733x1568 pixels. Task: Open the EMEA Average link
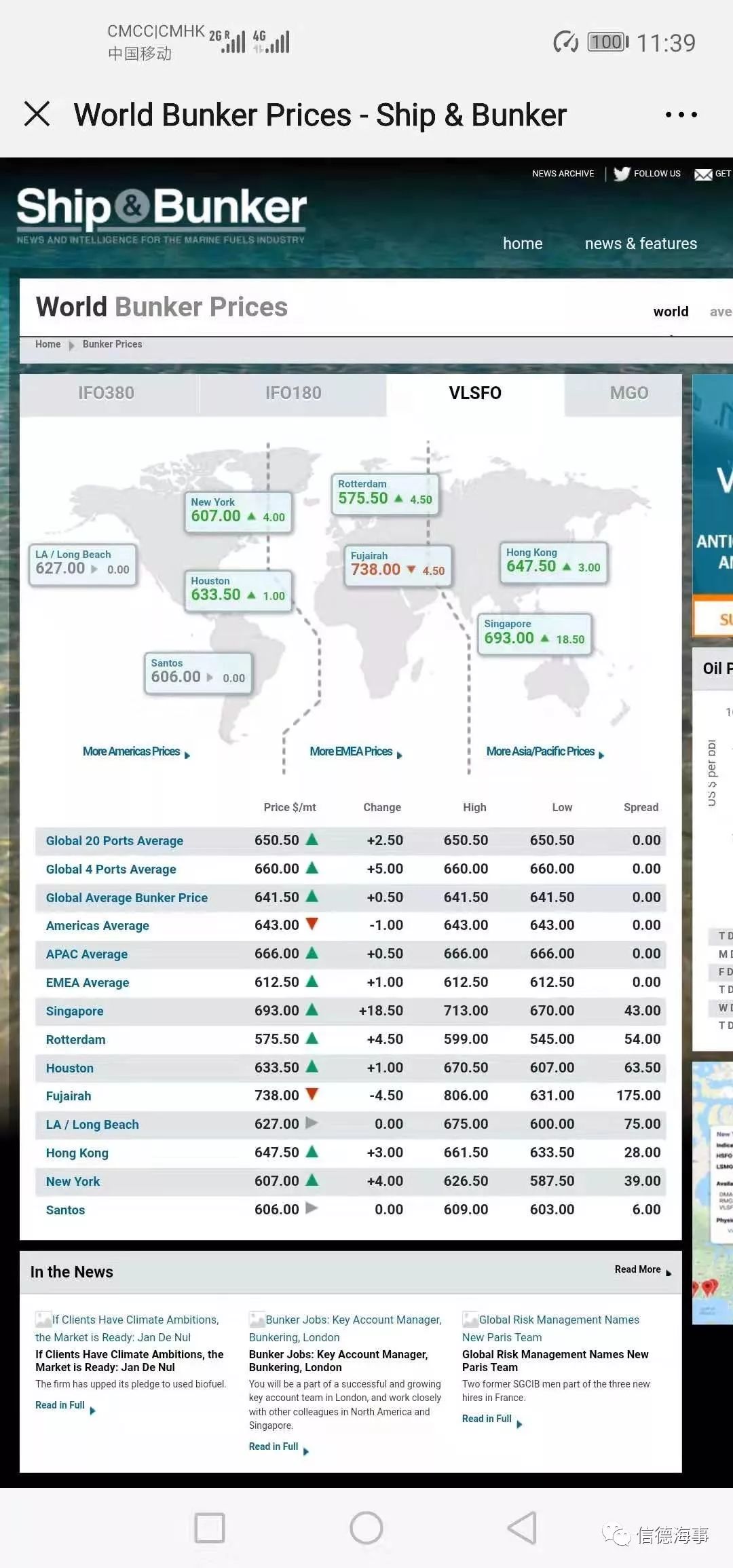pos(88,983)
